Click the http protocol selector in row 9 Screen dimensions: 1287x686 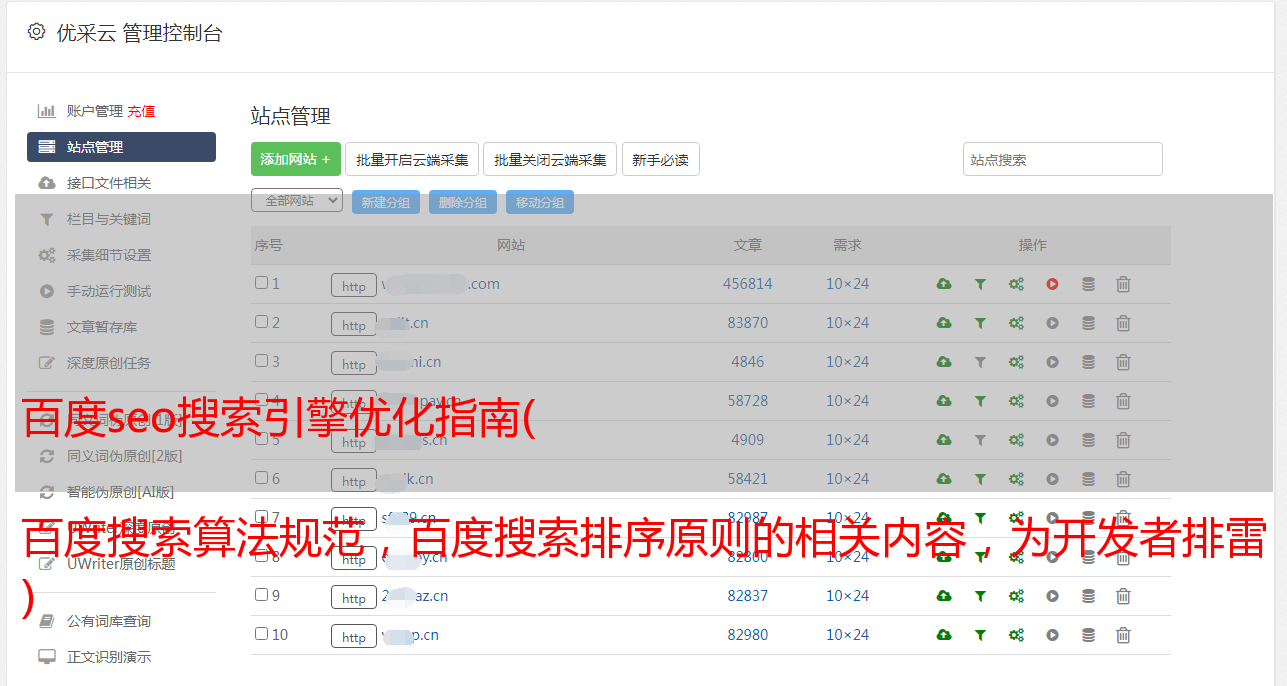tap(353, 598)
